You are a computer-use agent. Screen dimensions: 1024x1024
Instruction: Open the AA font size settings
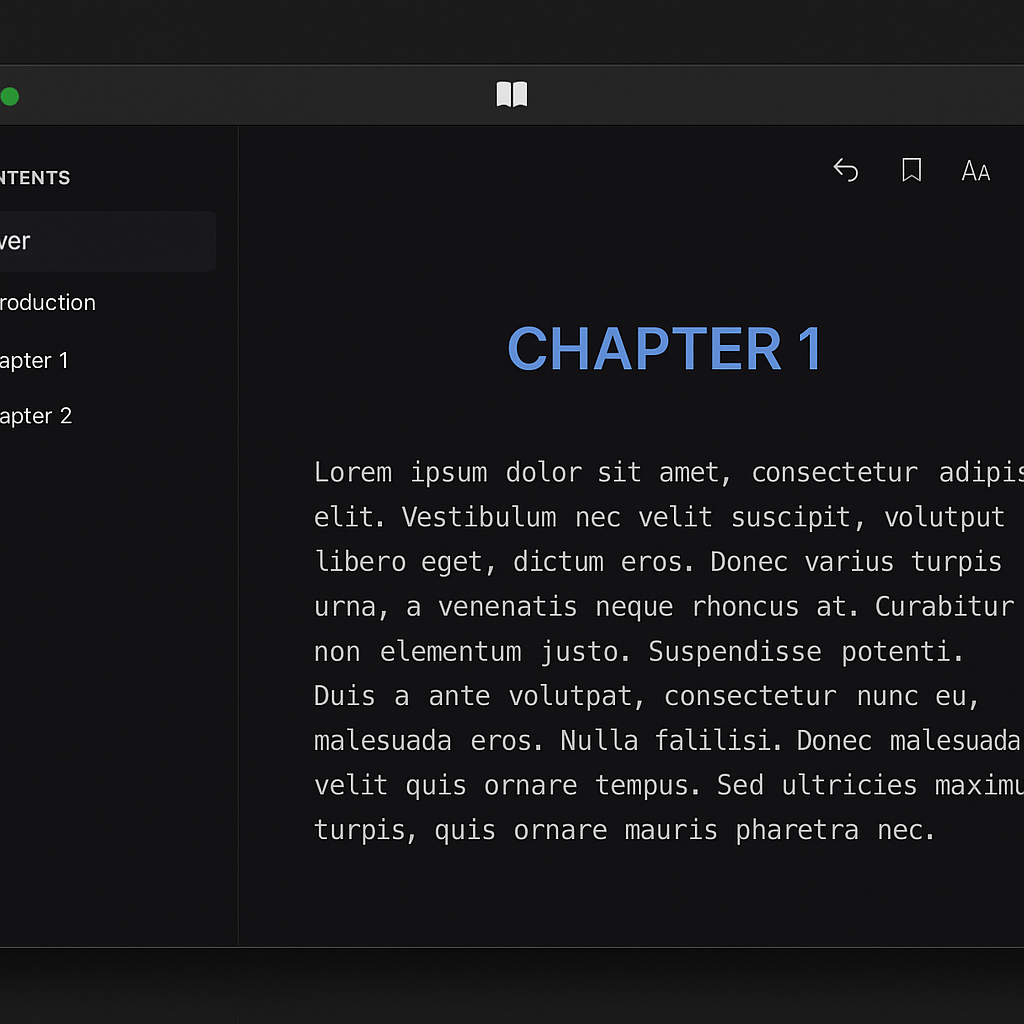pos(975,172)
